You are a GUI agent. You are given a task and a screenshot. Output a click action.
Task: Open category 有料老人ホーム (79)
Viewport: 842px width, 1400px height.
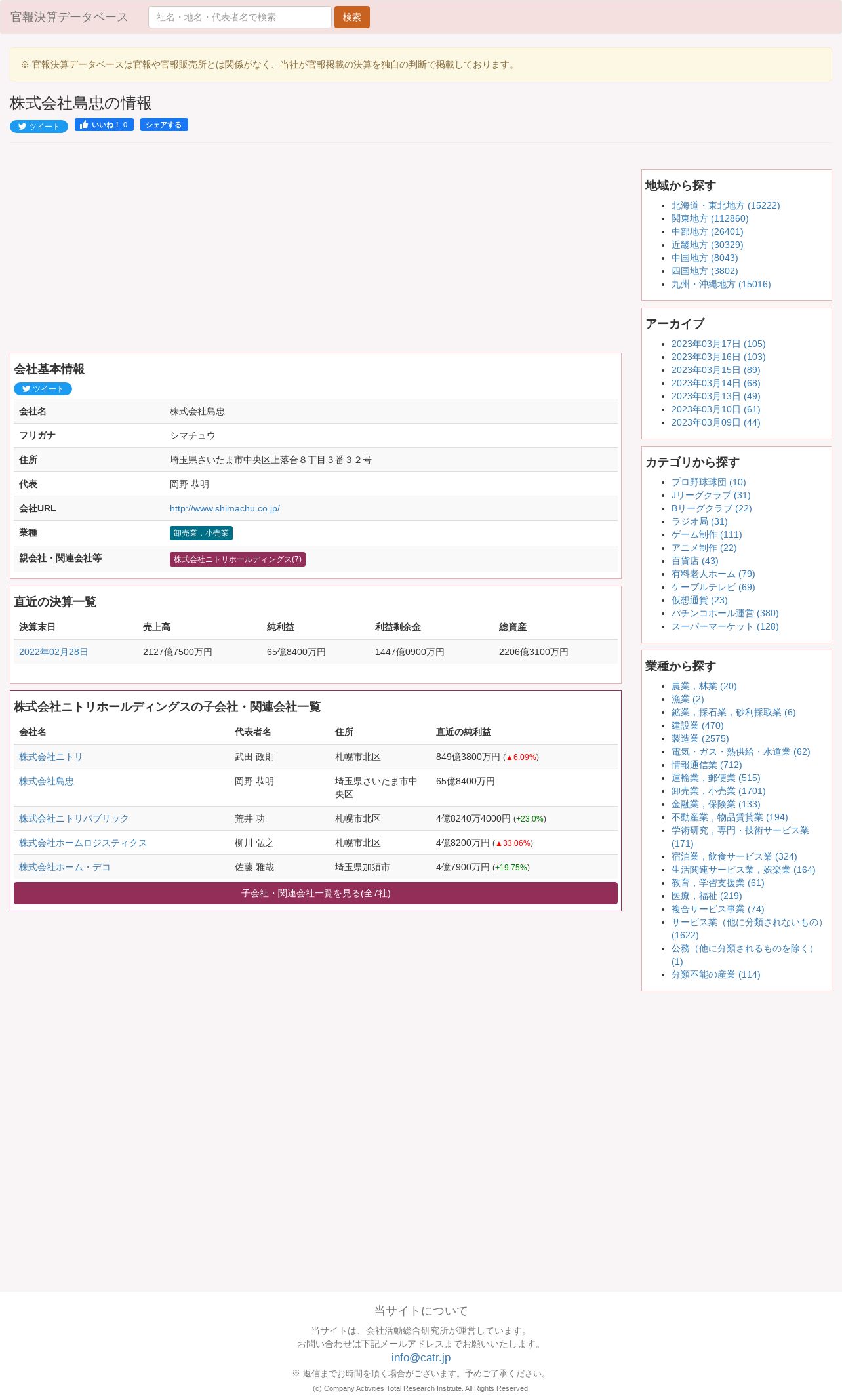click(713, 574)
